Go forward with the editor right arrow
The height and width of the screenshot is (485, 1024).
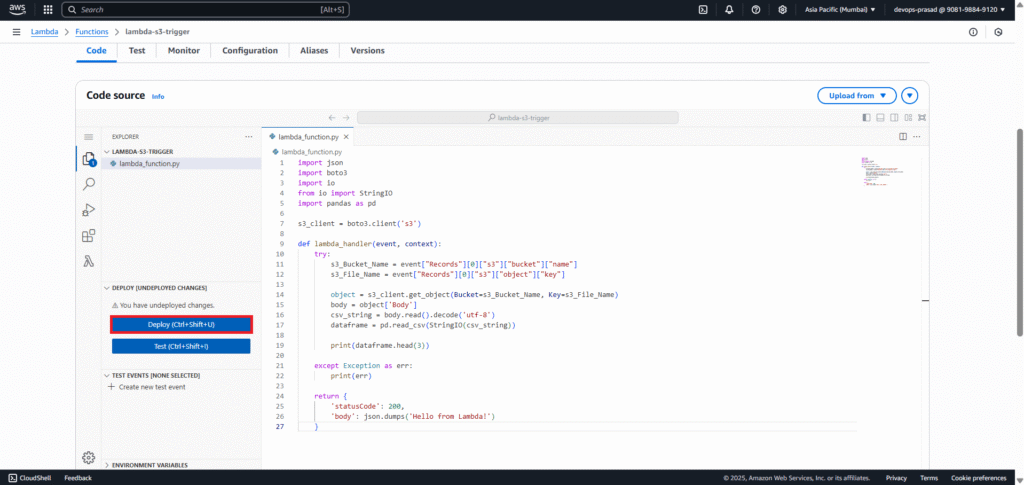click(x=346, y=117)
